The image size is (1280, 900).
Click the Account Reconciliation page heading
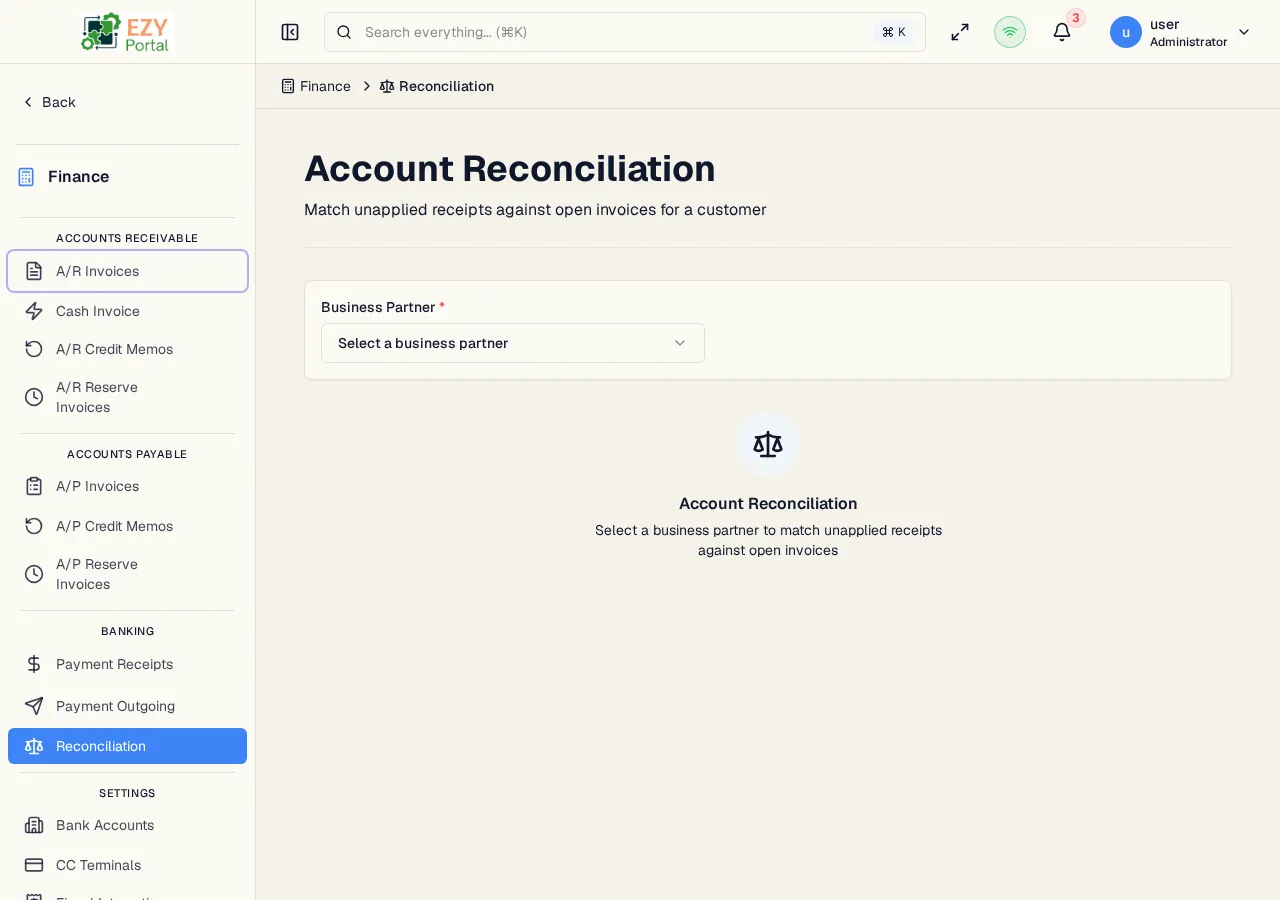(510, 168)
